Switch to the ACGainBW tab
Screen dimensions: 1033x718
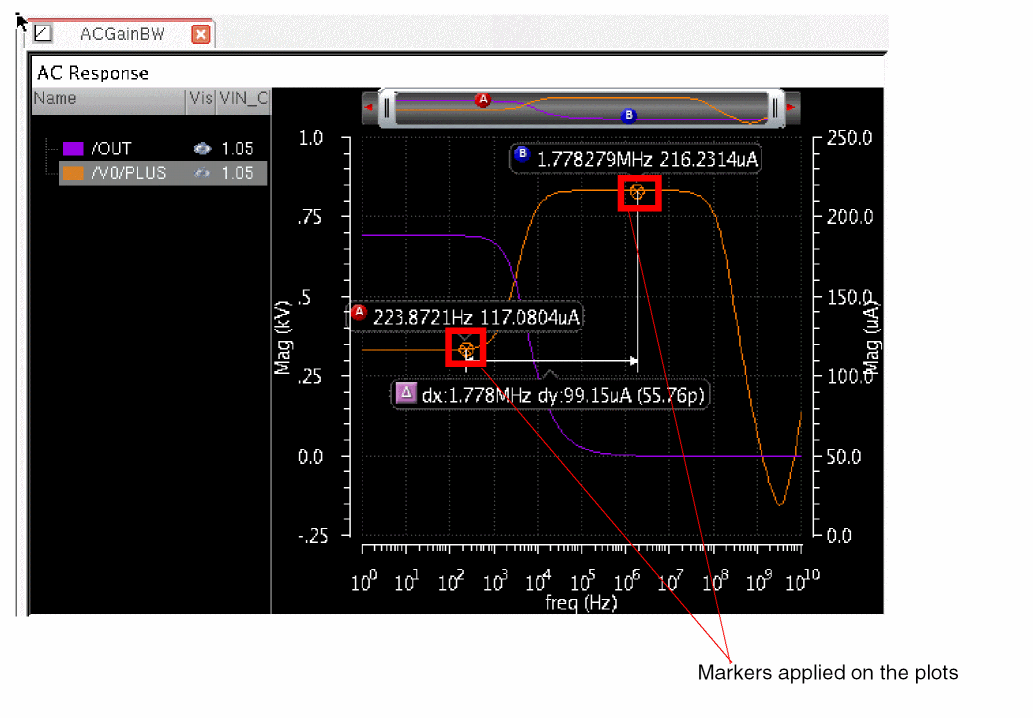122,34
